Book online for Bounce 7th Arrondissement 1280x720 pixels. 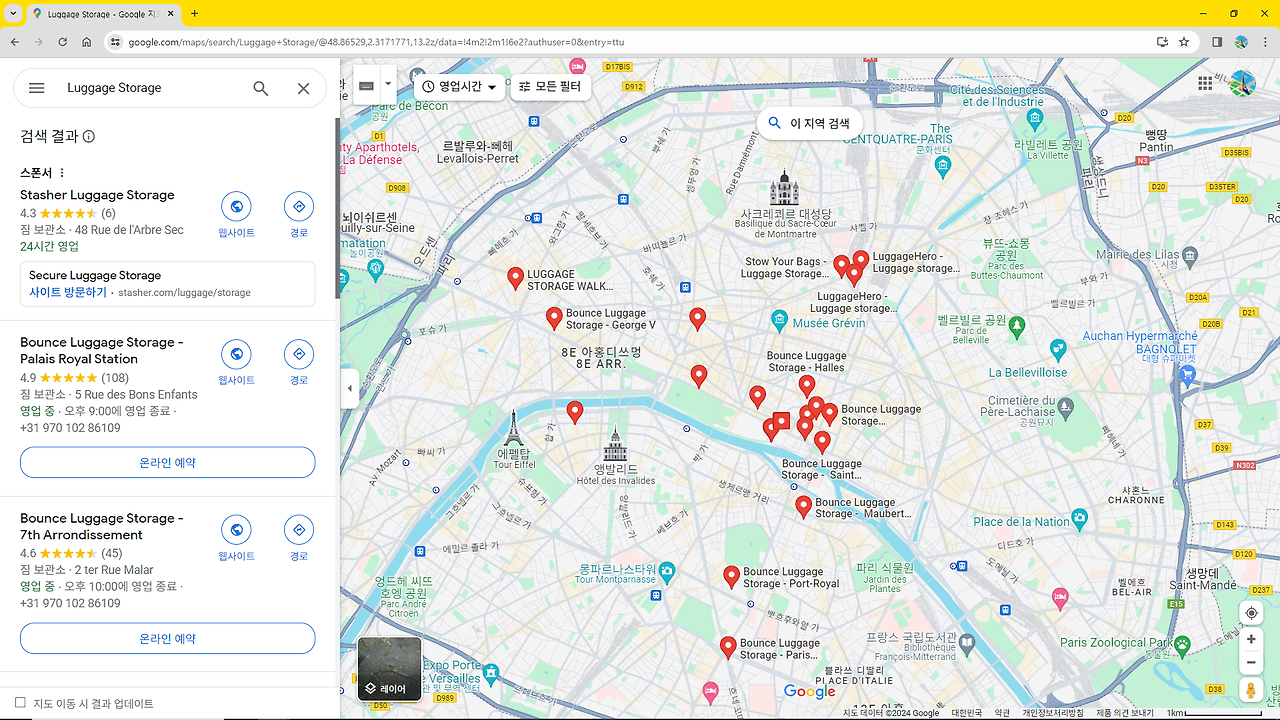[168, 638]
